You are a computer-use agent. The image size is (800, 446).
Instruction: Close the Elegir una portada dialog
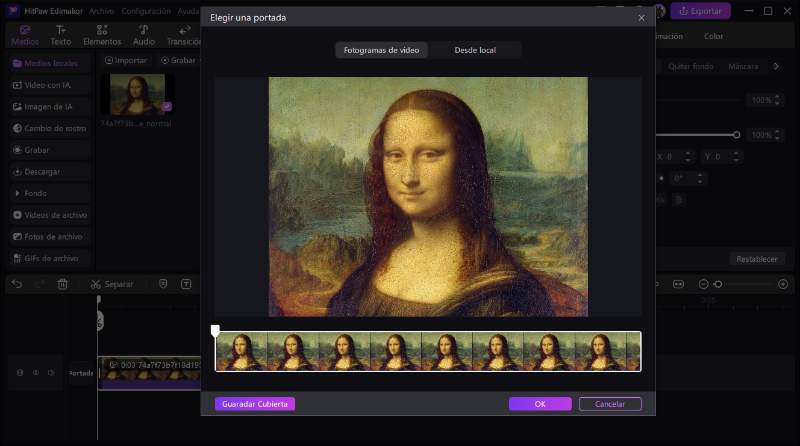641,18
